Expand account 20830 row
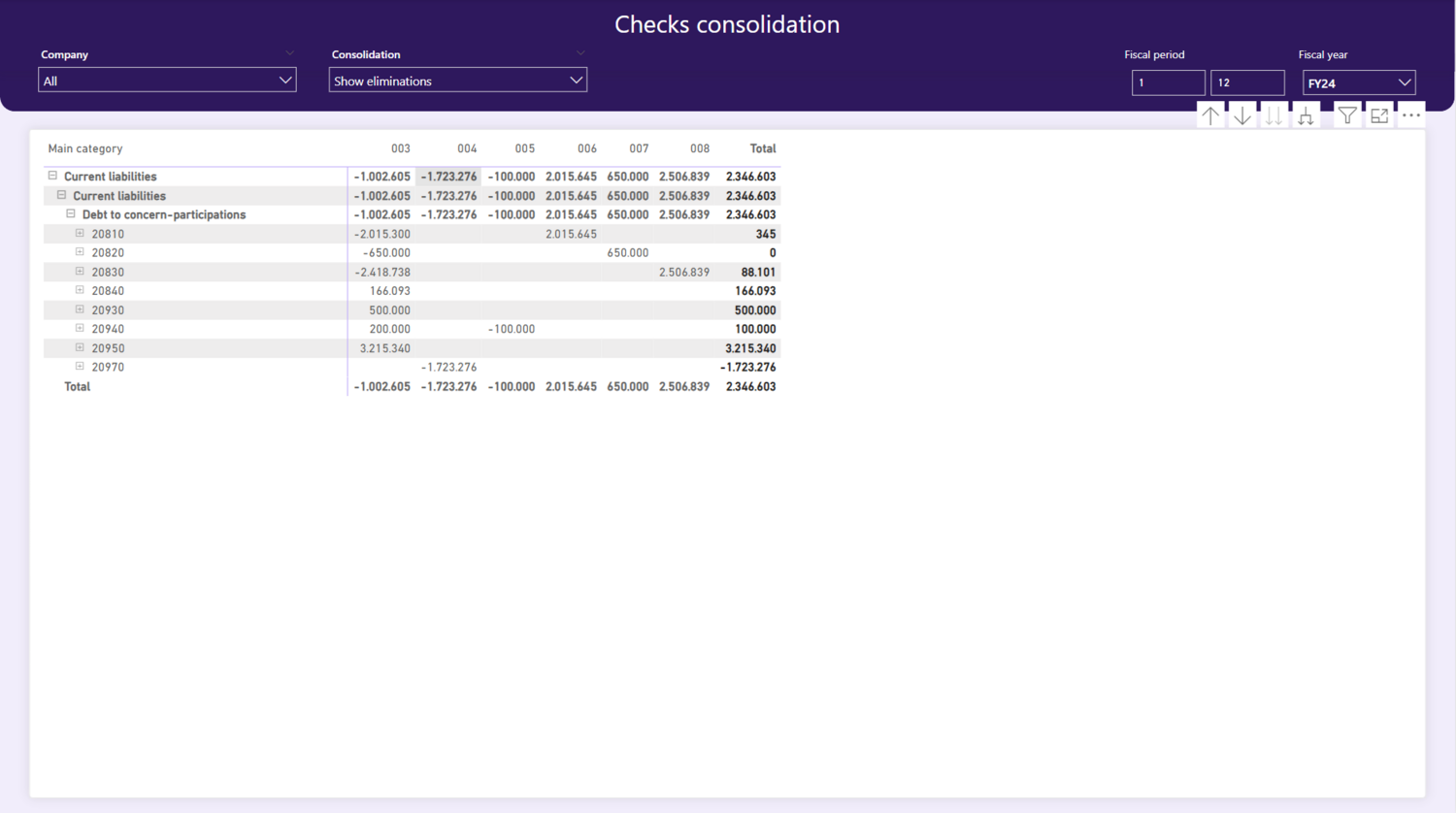The width and height of the screenshot is (1456, 813). [x=80, y=271]
